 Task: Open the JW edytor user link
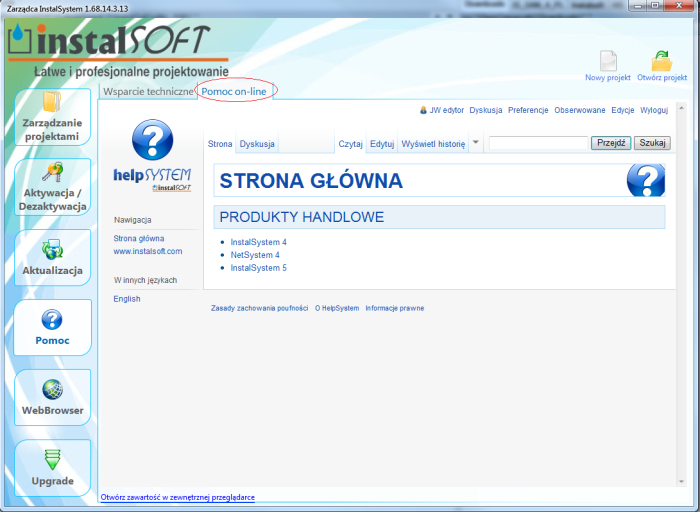446,110
